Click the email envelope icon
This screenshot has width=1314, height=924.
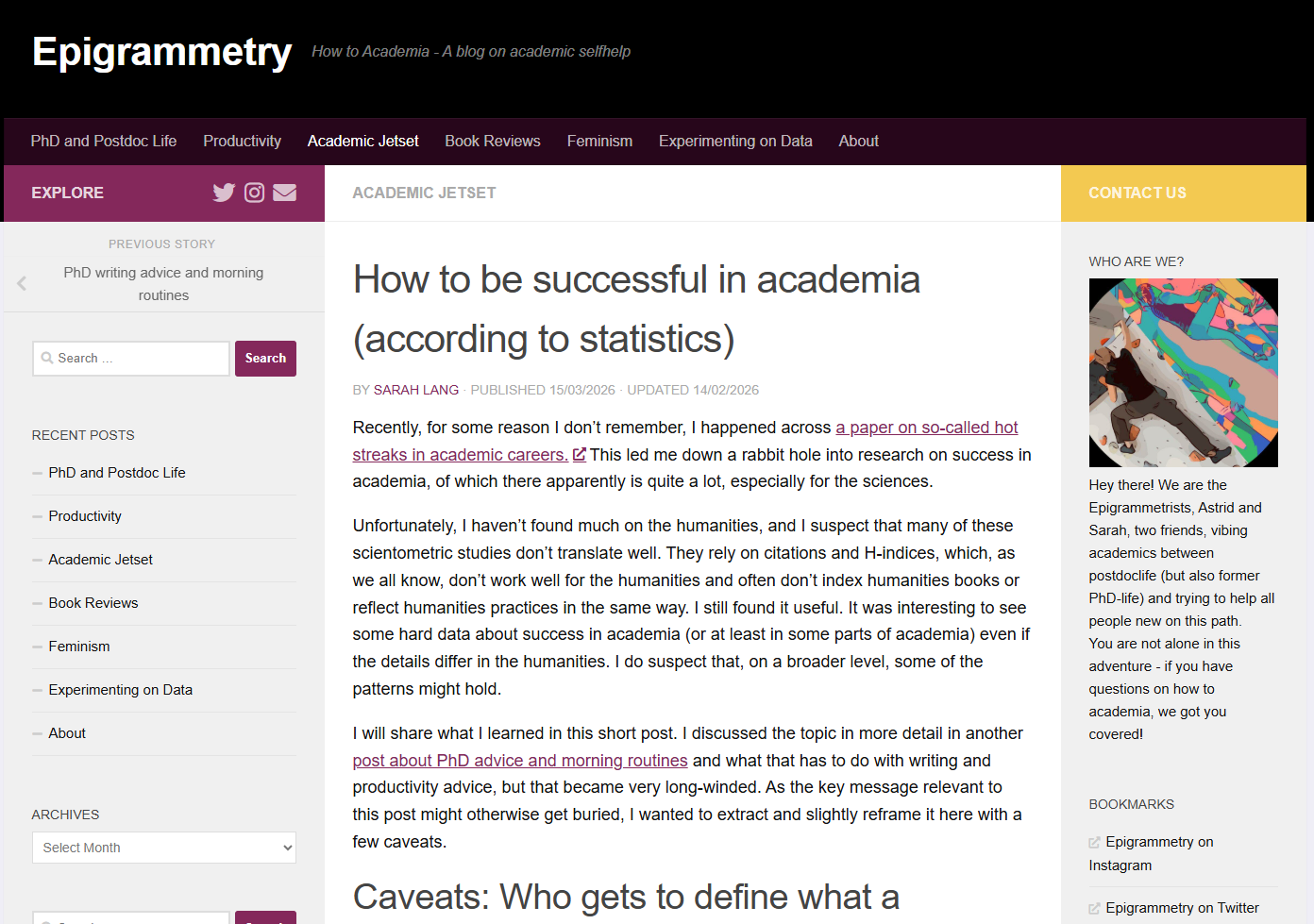[x=284, y=193]
